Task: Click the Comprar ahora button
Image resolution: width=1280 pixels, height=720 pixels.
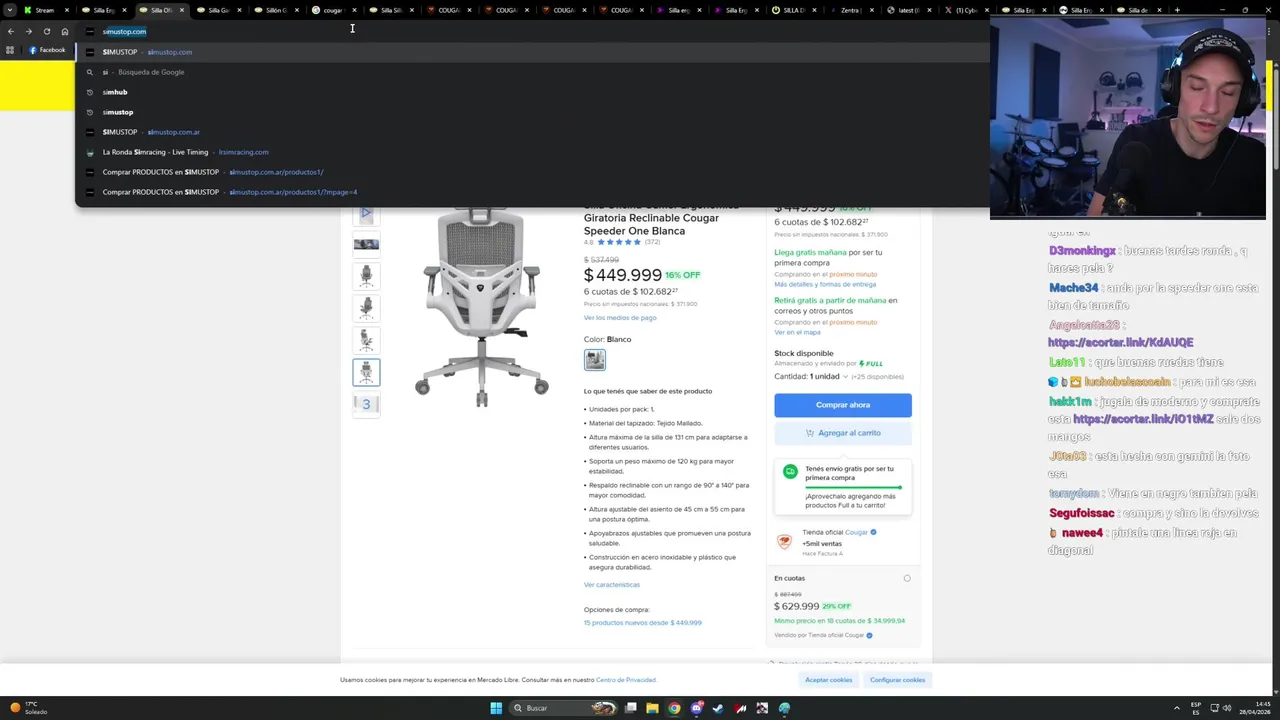Action: pyautogui.click(x=843, y=405)
